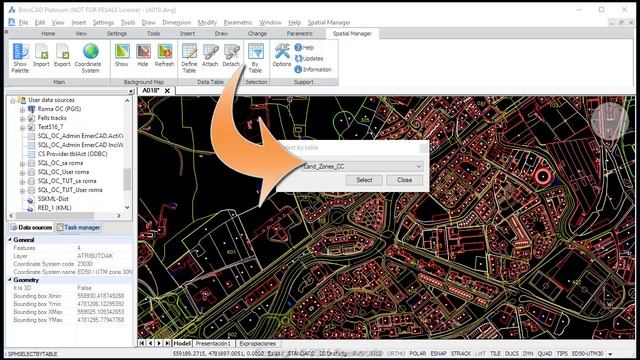Open the Parametric menu
This screenshot has height=360, width=640.
pyautogui.click(x=238, y=22)
